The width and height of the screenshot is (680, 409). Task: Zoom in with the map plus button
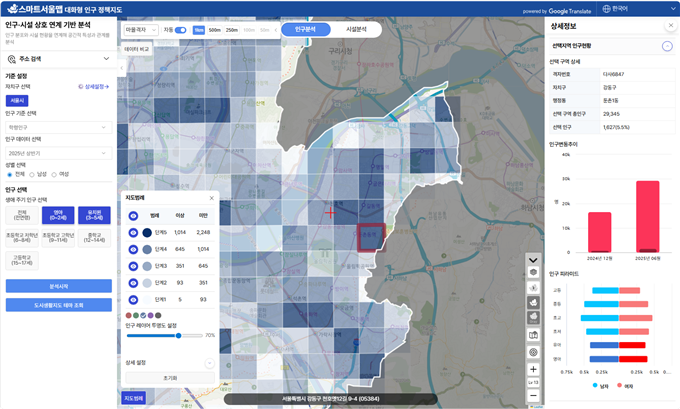pos(533,369)
